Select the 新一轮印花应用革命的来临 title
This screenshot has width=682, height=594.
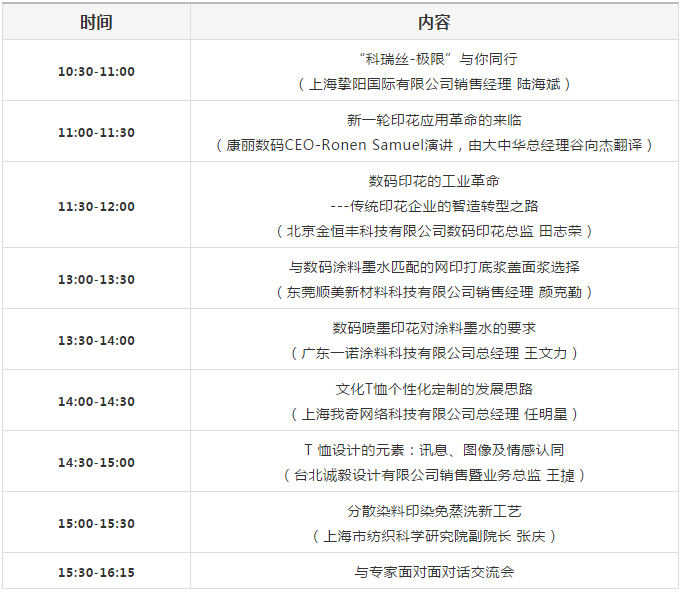coord(434,120)
